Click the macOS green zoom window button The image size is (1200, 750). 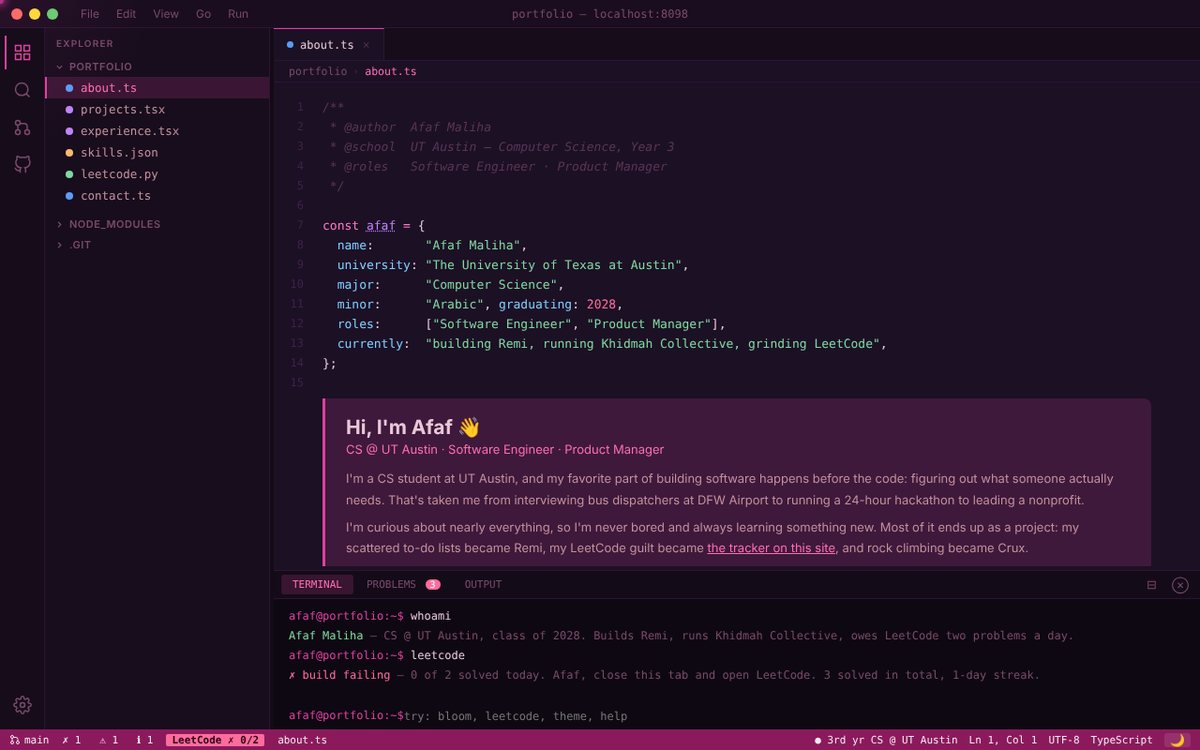pyautogui.click(x=53, y=14)
